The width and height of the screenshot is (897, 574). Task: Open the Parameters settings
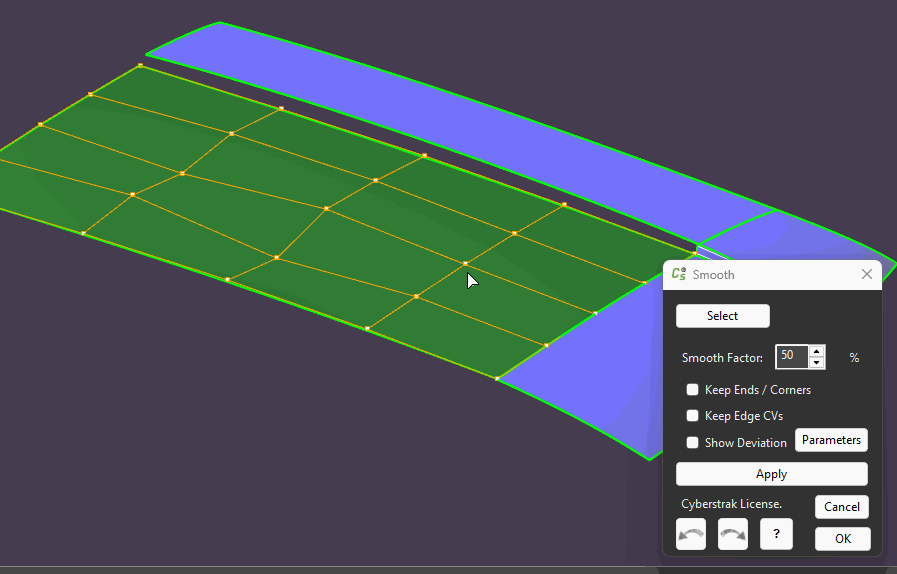[x=831, y=440]
